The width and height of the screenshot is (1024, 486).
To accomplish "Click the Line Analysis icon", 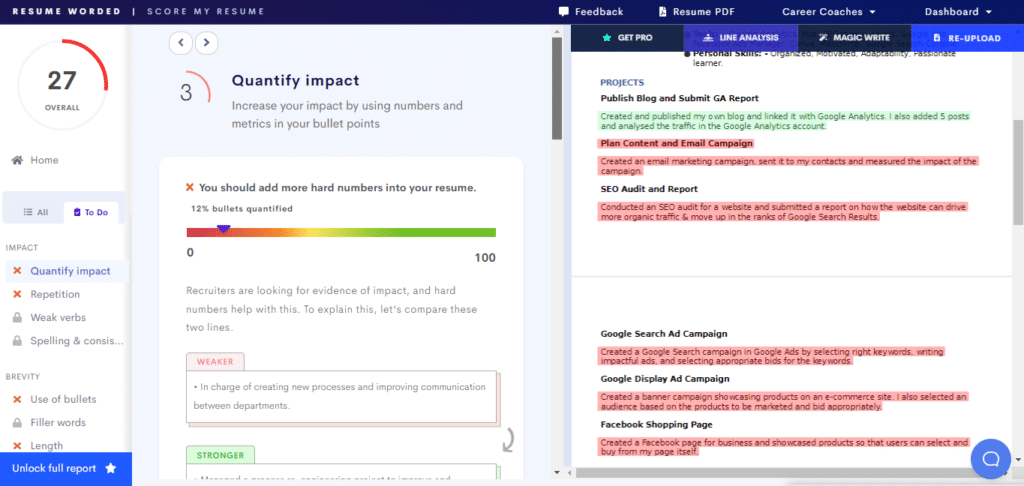I will 707,38.
